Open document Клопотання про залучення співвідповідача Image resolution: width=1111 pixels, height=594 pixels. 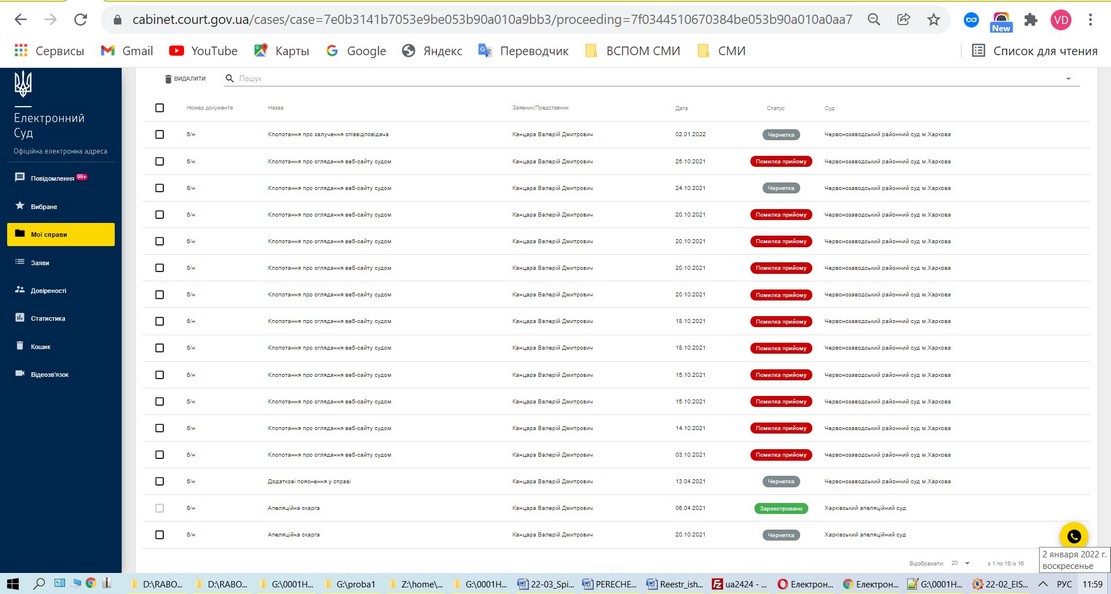tap(328, 135)
